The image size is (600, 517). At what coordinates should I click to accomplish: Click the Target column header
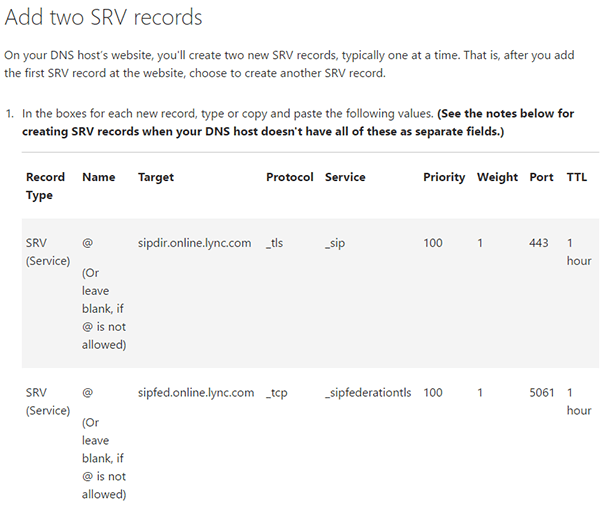coord(156,177)
